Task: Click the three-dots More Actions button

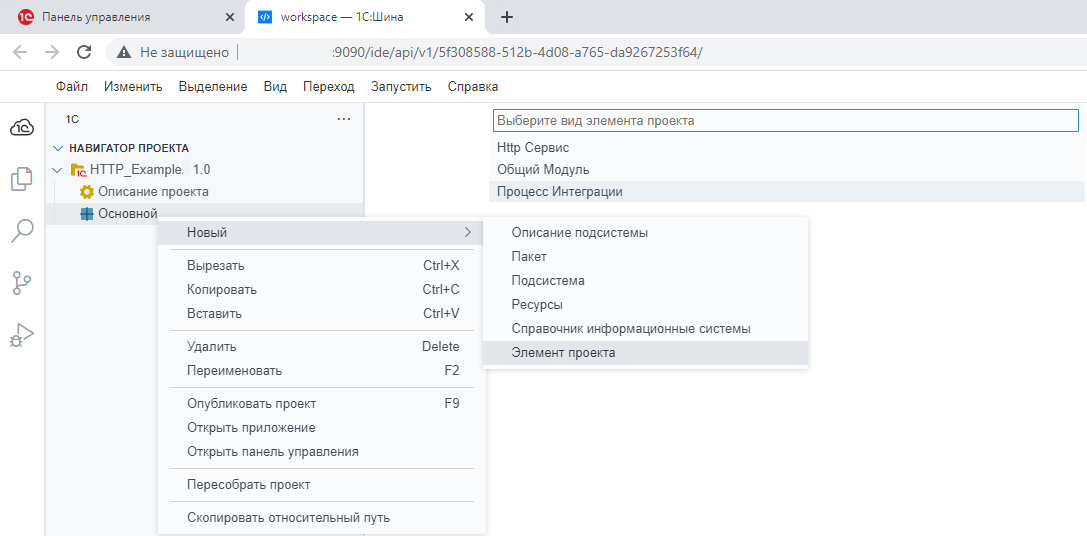Action: point(344,119)
